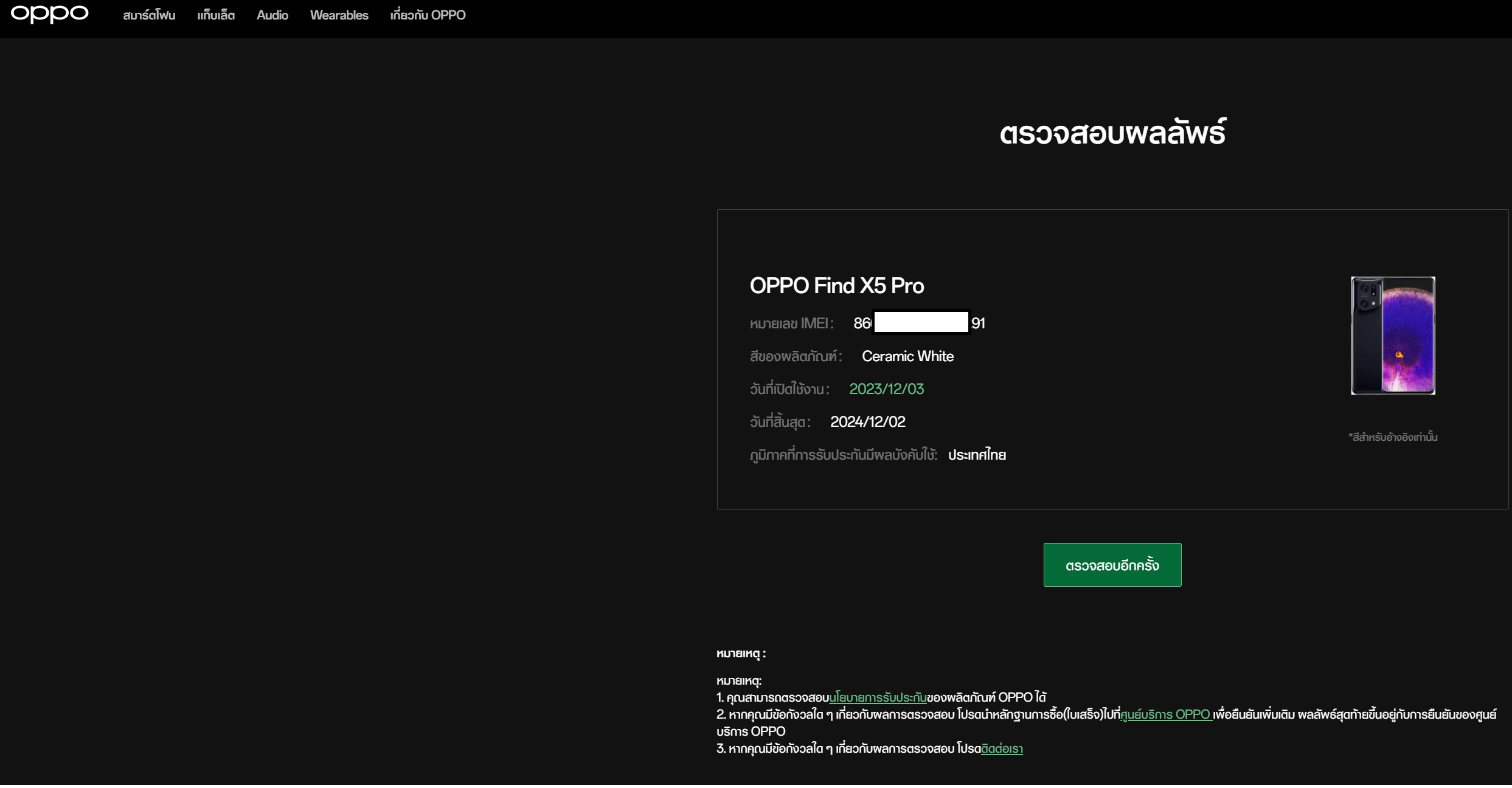Click the ประเทศไทย warranty region value

click(977, 455)
